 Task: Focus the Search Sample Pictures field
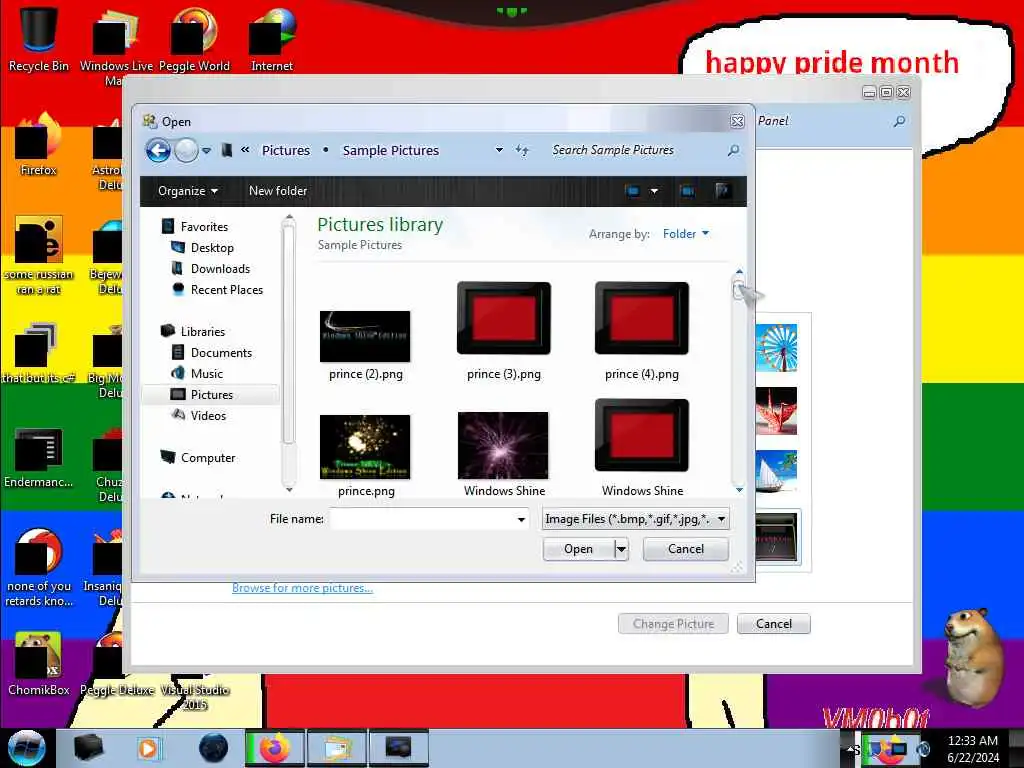pos(633,150)
